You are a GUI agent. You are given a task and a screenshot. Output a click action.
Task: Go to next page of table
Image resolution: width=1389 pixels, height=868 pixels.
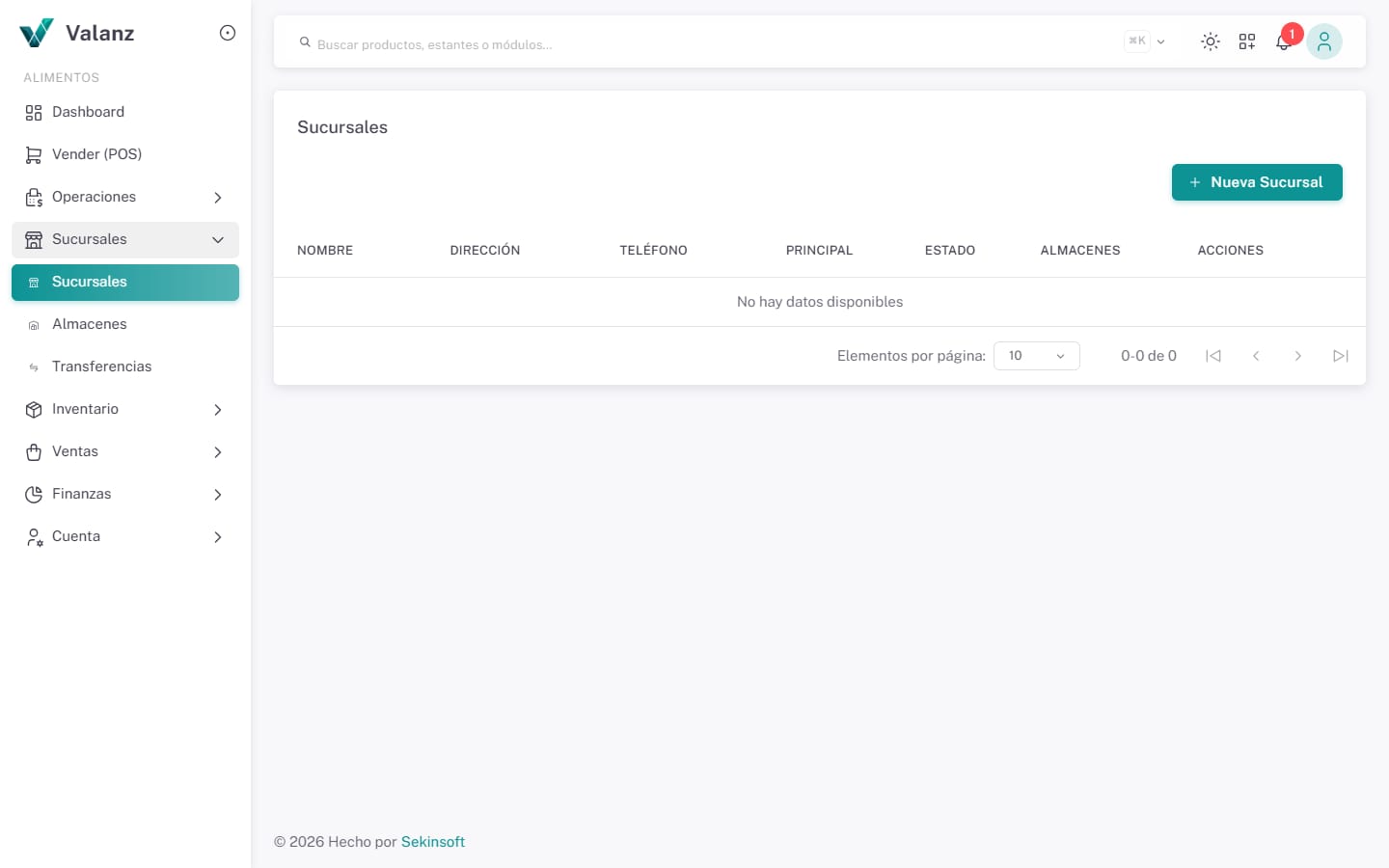tap(1298, 356)
